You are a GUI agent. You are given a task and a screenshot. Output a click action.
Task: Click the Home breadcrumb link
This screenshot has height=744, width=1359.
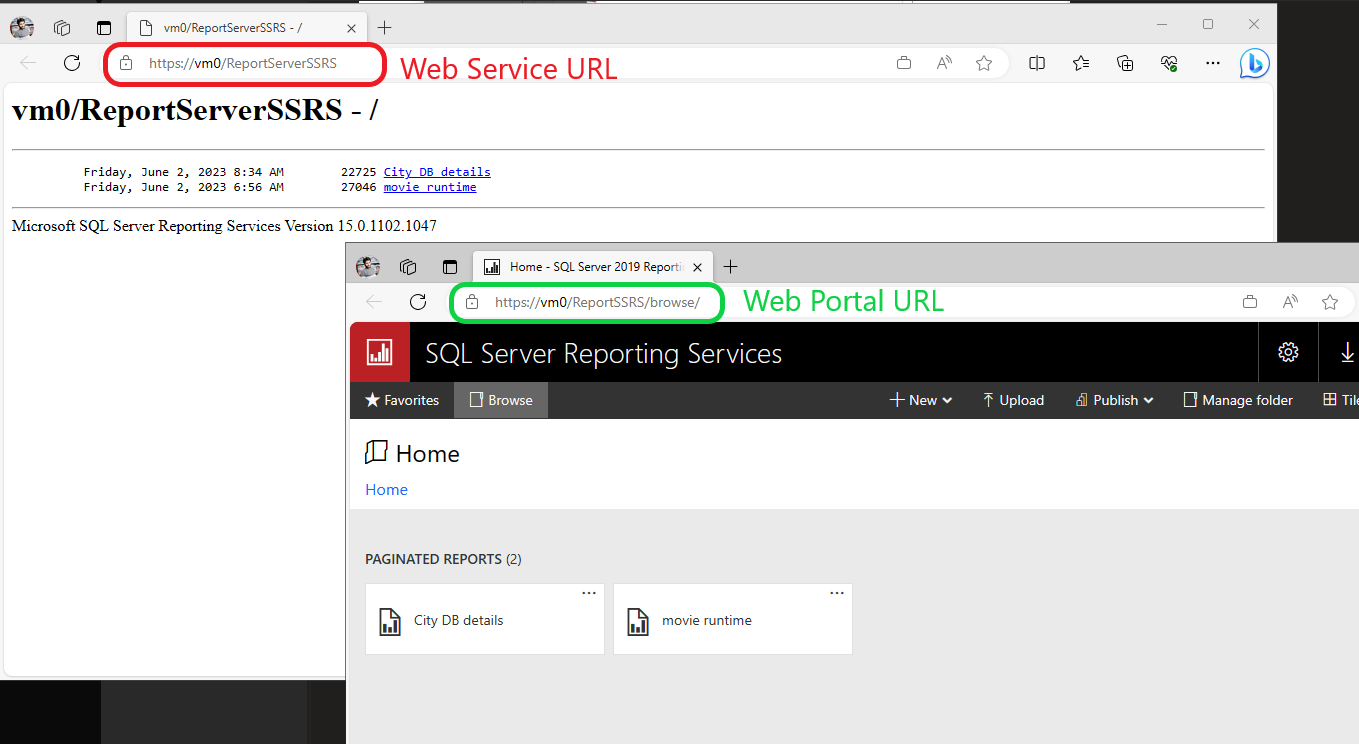(x=386, y=490)
